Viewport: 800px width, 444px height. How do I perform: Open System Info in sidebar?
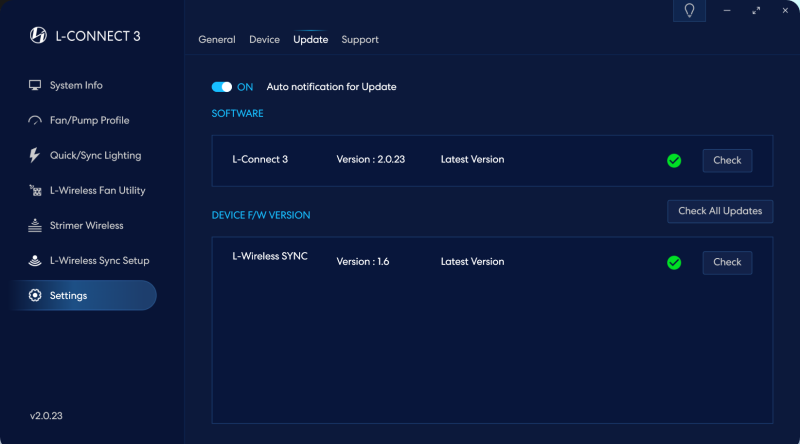pos(76,85)
